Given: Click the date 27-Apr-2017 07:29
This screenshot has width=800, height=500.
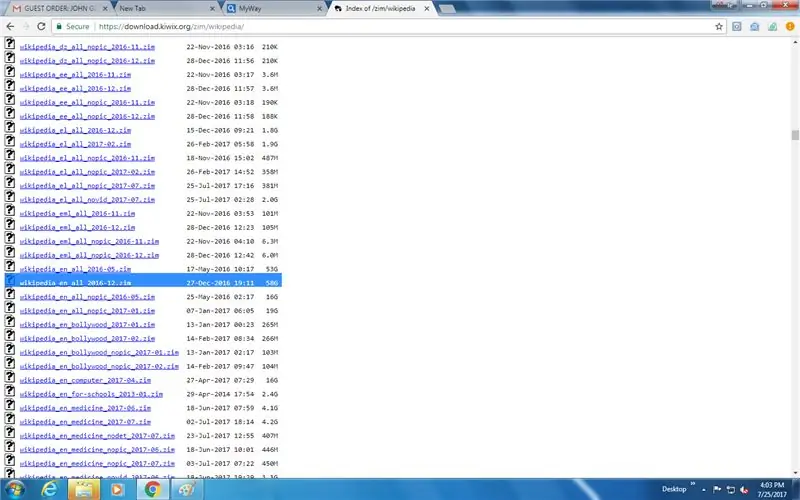Looking at the screenshot, I should pyautogui.click(x=220, y=380).
